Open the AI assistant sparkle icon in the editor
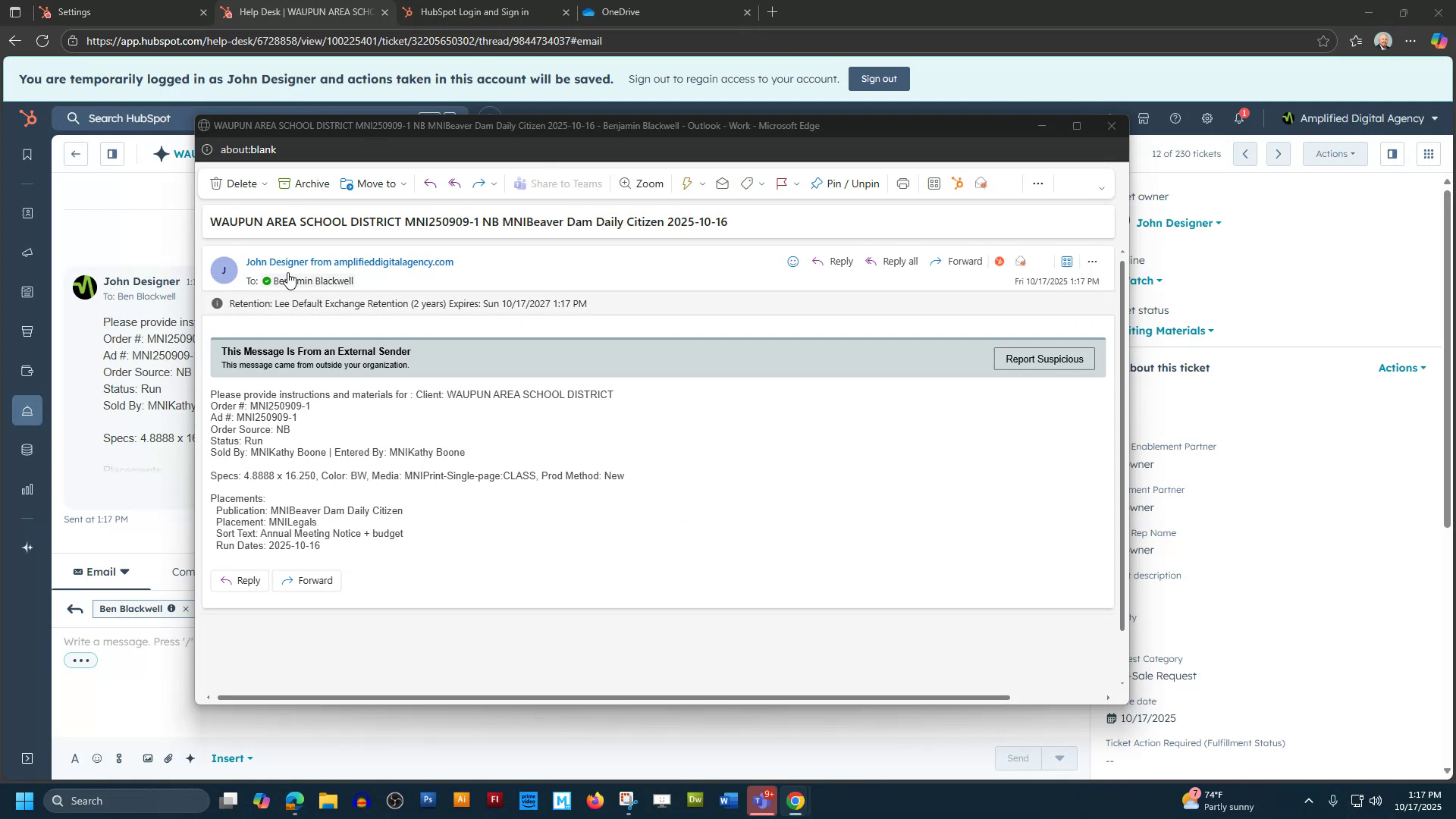The height and width of the screenshot is (819, 1456). coord(190,758)
